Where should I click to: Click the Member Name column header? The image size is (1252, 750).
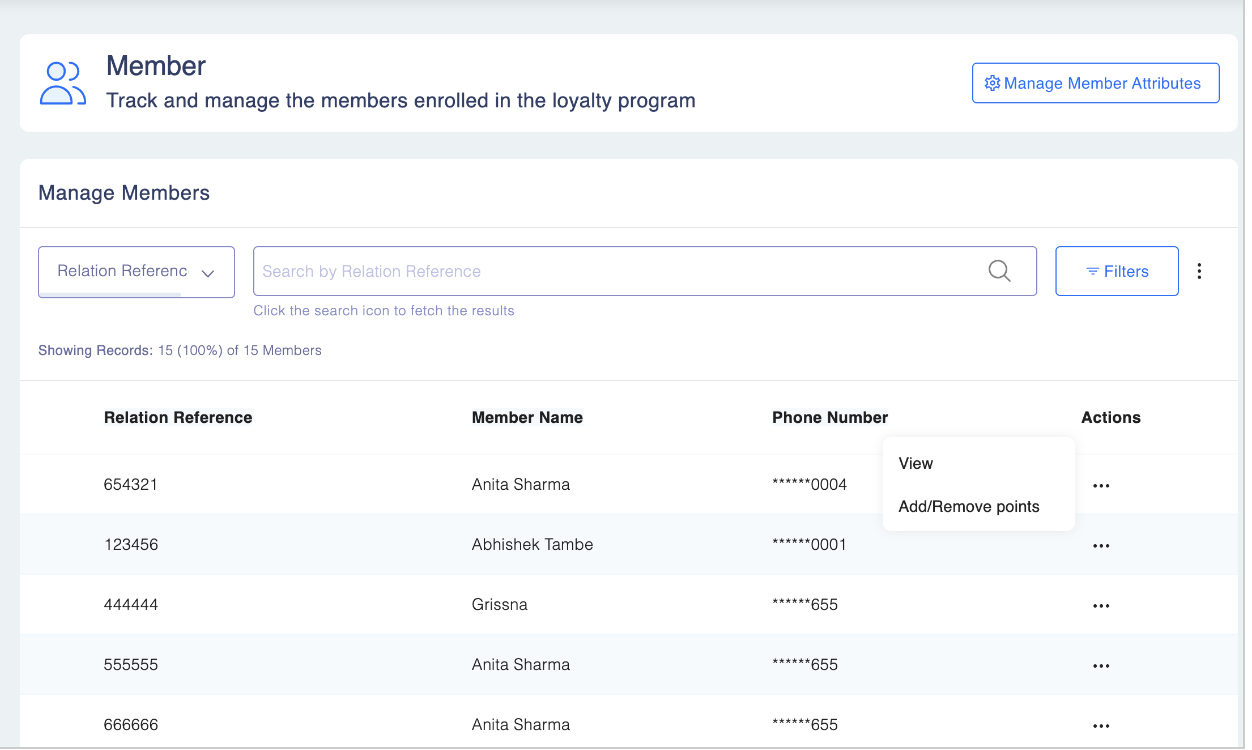pos(527,418)
